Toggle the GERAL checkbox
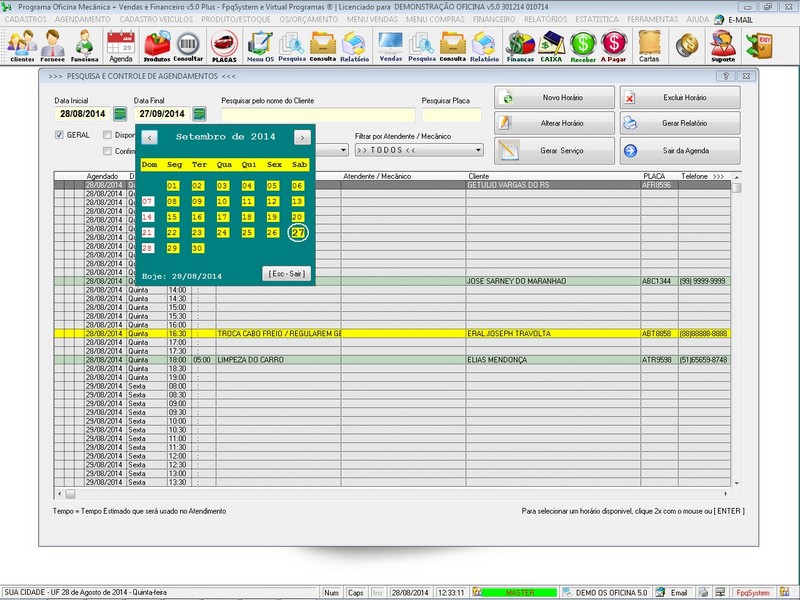This screenshot has height=600, width=800. tap(59, 135)
